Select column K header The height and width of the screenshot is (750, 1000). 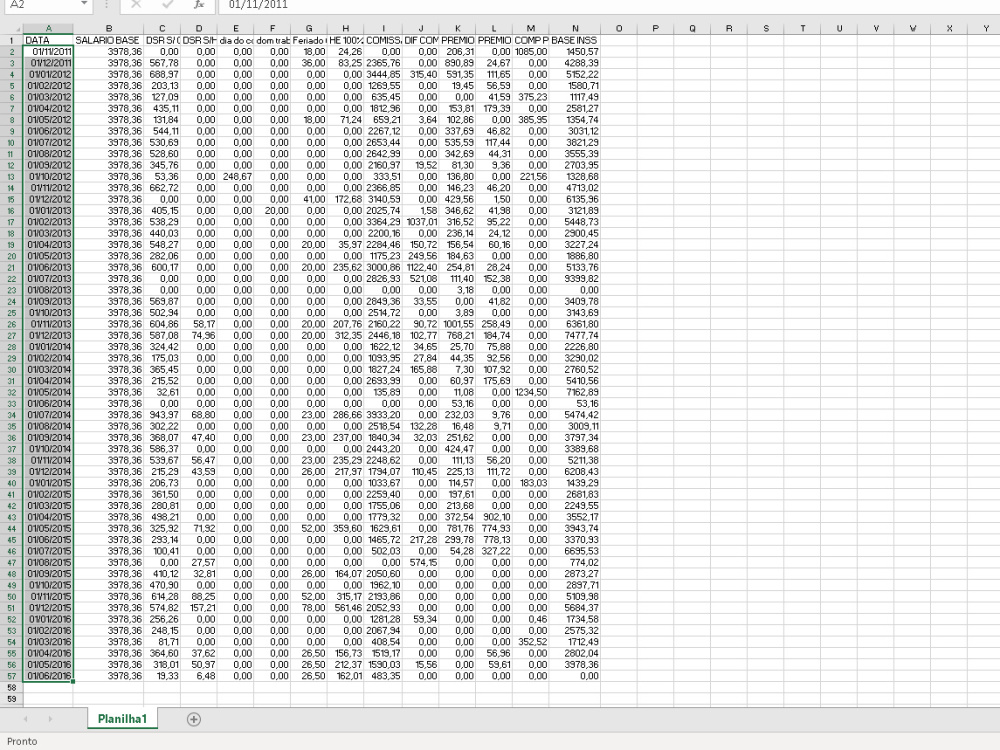(457, 29)
